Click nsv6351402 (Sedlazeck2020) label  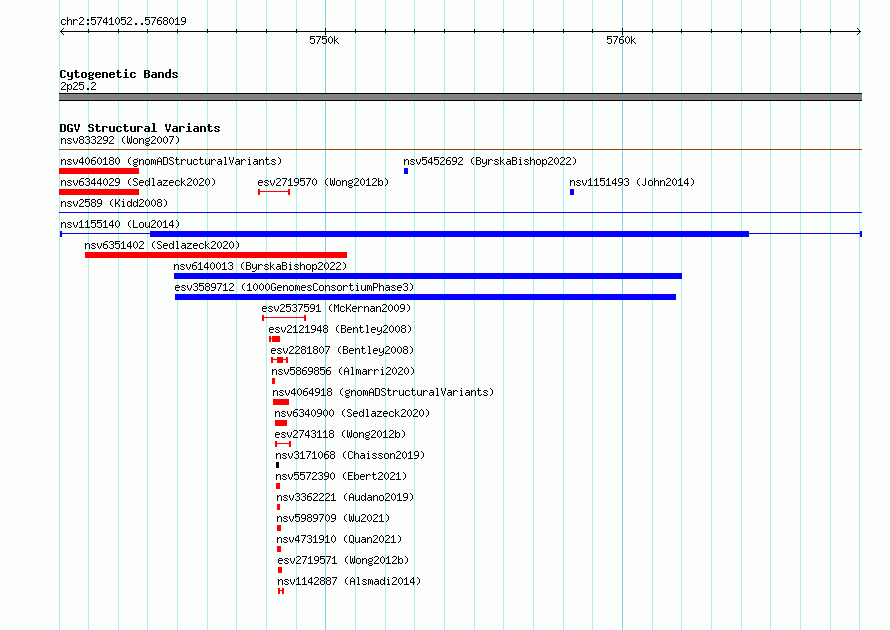pyautogui.click(x=162, y=245)
